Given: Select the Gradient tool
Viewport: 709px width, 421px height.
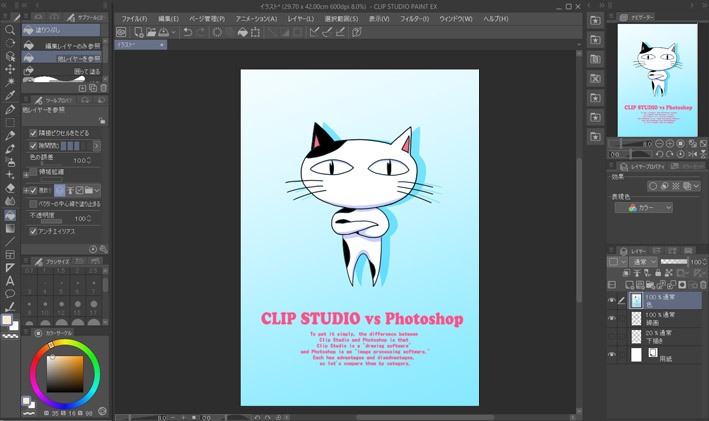Looking at the screenshot, I should pos(10,227).
